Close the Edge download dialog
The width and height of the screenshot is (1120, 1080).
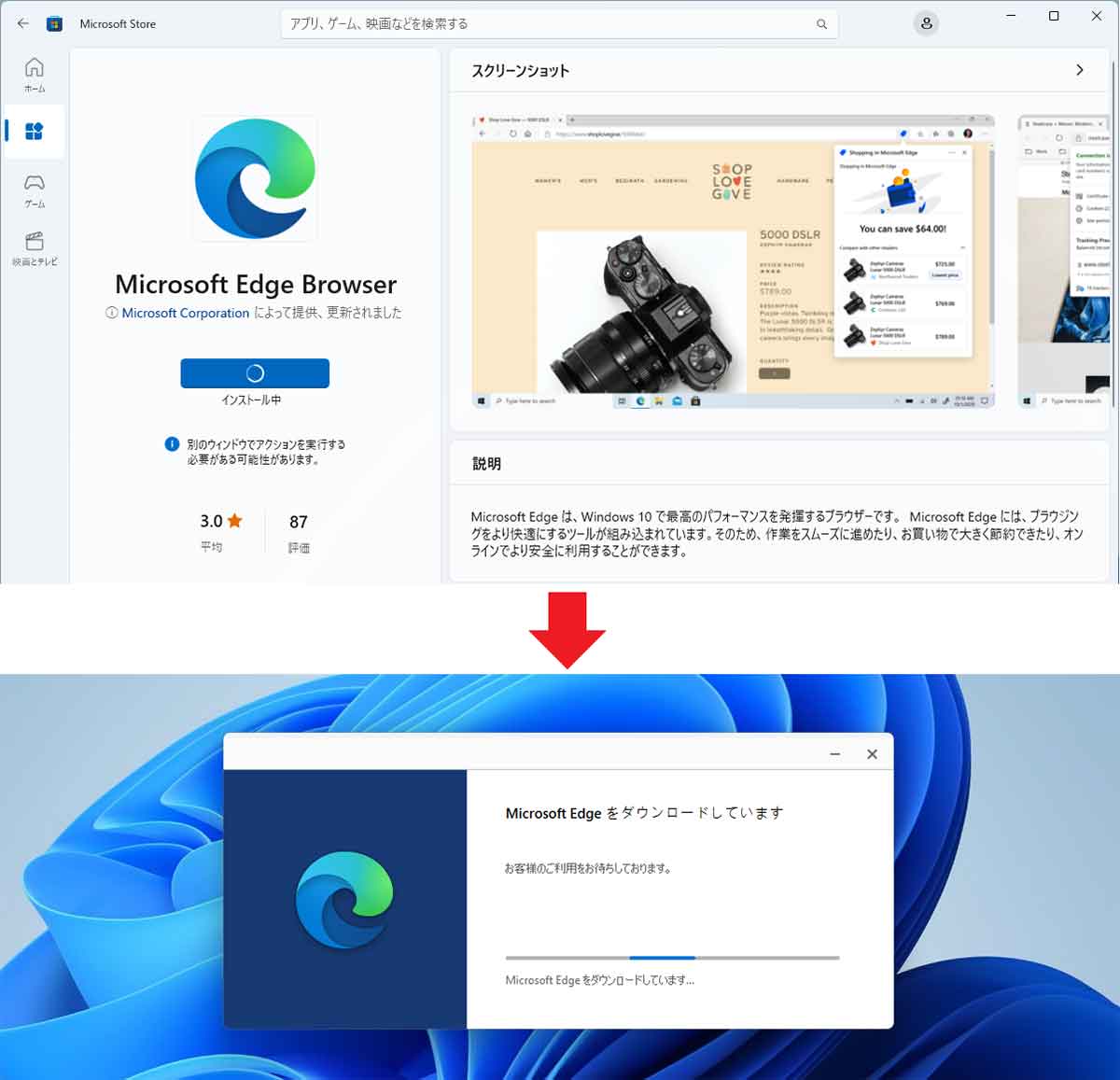click(x=872, y=753)
